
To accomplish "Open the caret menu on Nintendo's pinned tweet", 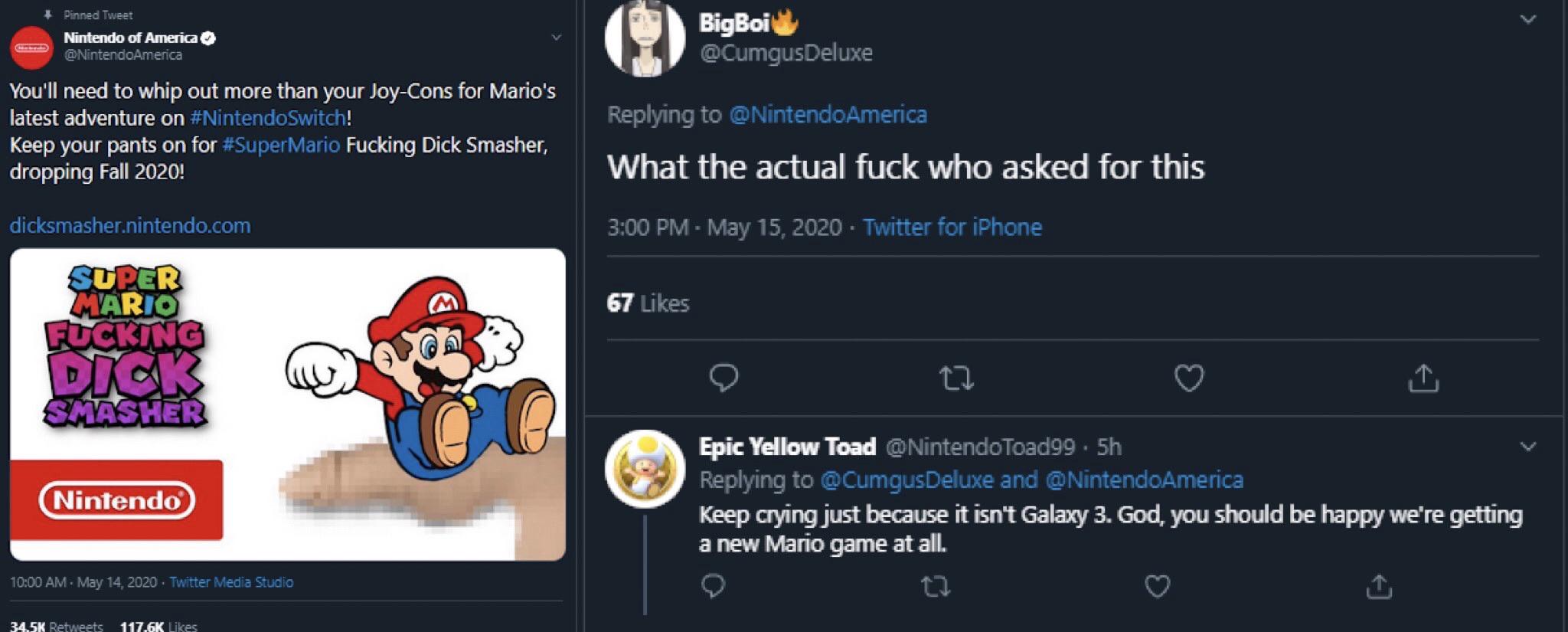I will click(x=557, y=37).
